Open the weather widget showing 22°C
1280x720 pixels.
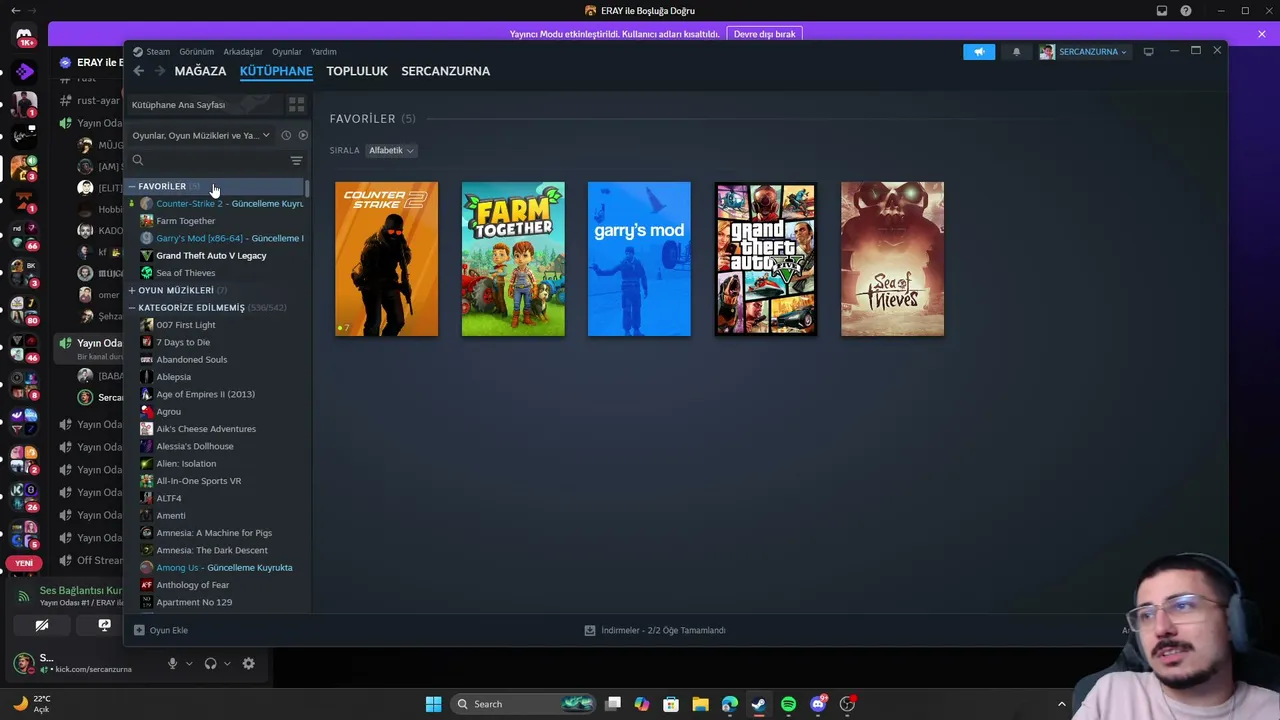click(31, 704)
